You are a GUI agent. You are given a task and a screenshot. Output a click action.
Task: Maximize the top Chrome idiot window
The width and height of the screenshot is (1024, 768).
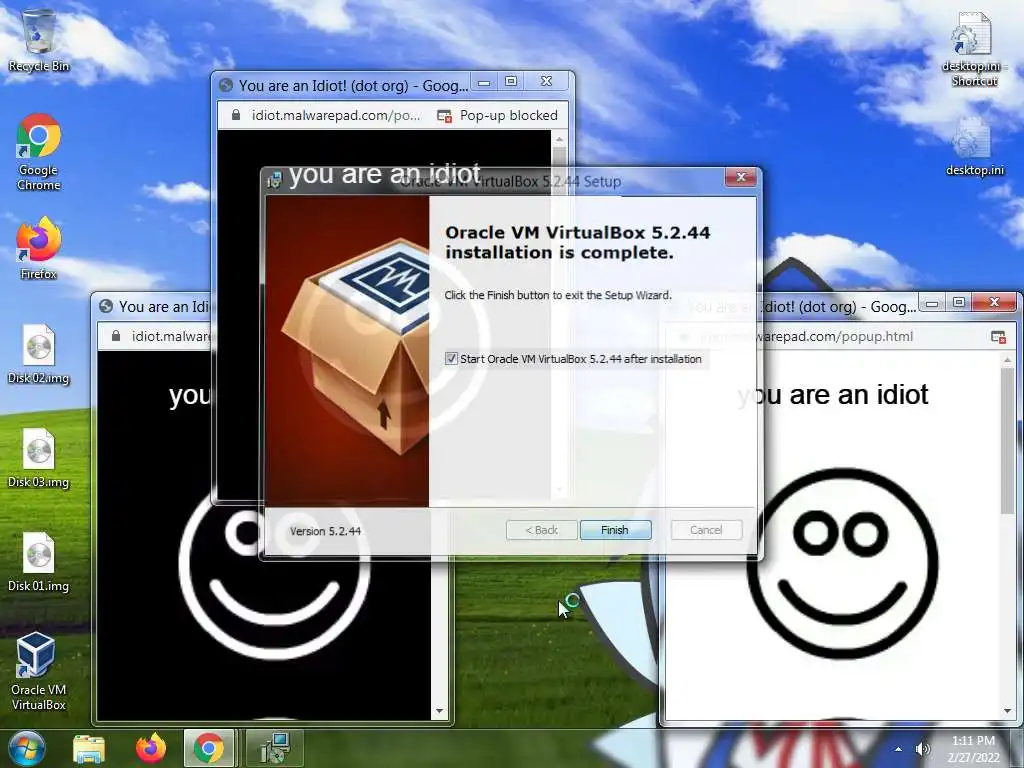pos(511,82)
